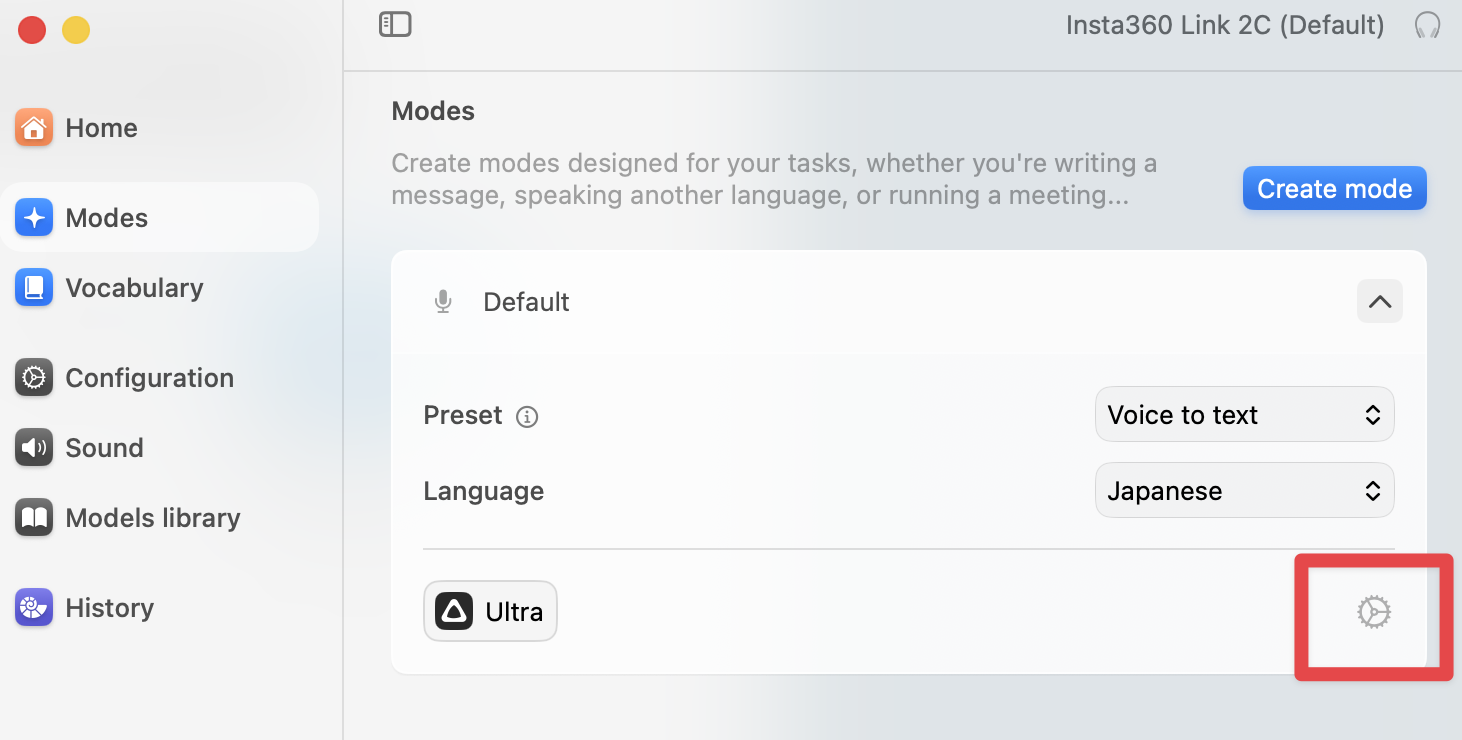1462x740 pixels.
Task: Open the mode settings gear icon
Action: tap(1373, 612)
